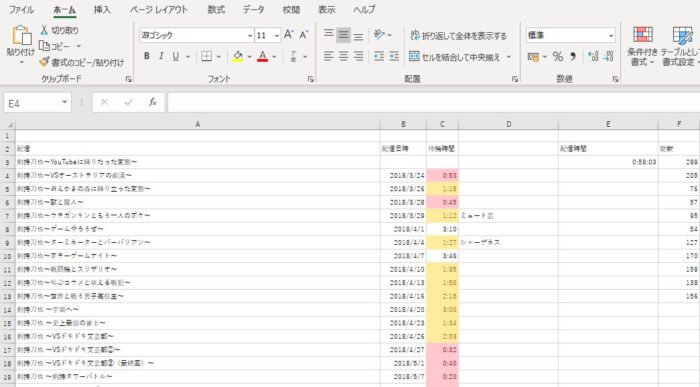Toggle Underline formatting
This screenshot has width=700, height=387.
[175, 56]
